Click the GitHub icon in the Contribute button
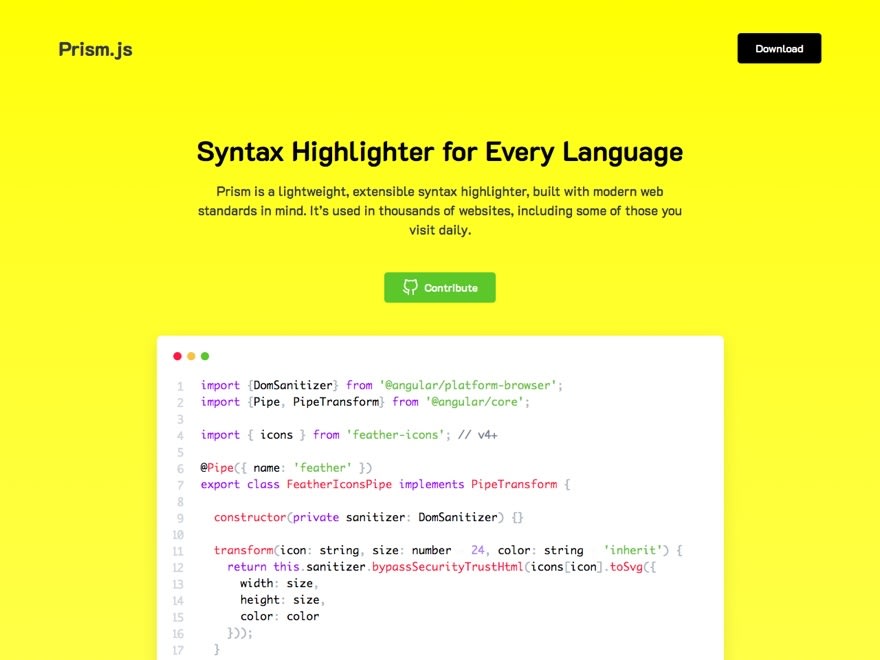880x660 pixels. (x=410, y=287)
